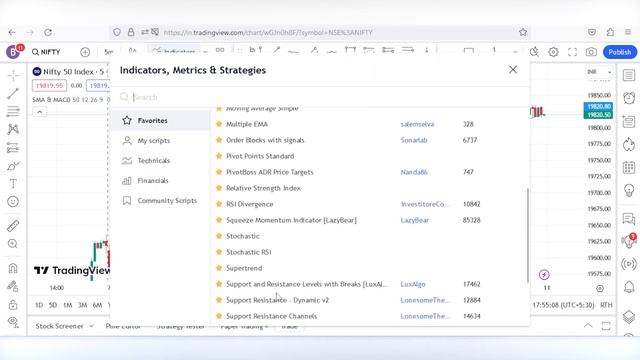Image resolution: width=640 pixels, height=360 pixels.
Task: Select the Measure ruler tool
Action: click(x=13, y=226)
